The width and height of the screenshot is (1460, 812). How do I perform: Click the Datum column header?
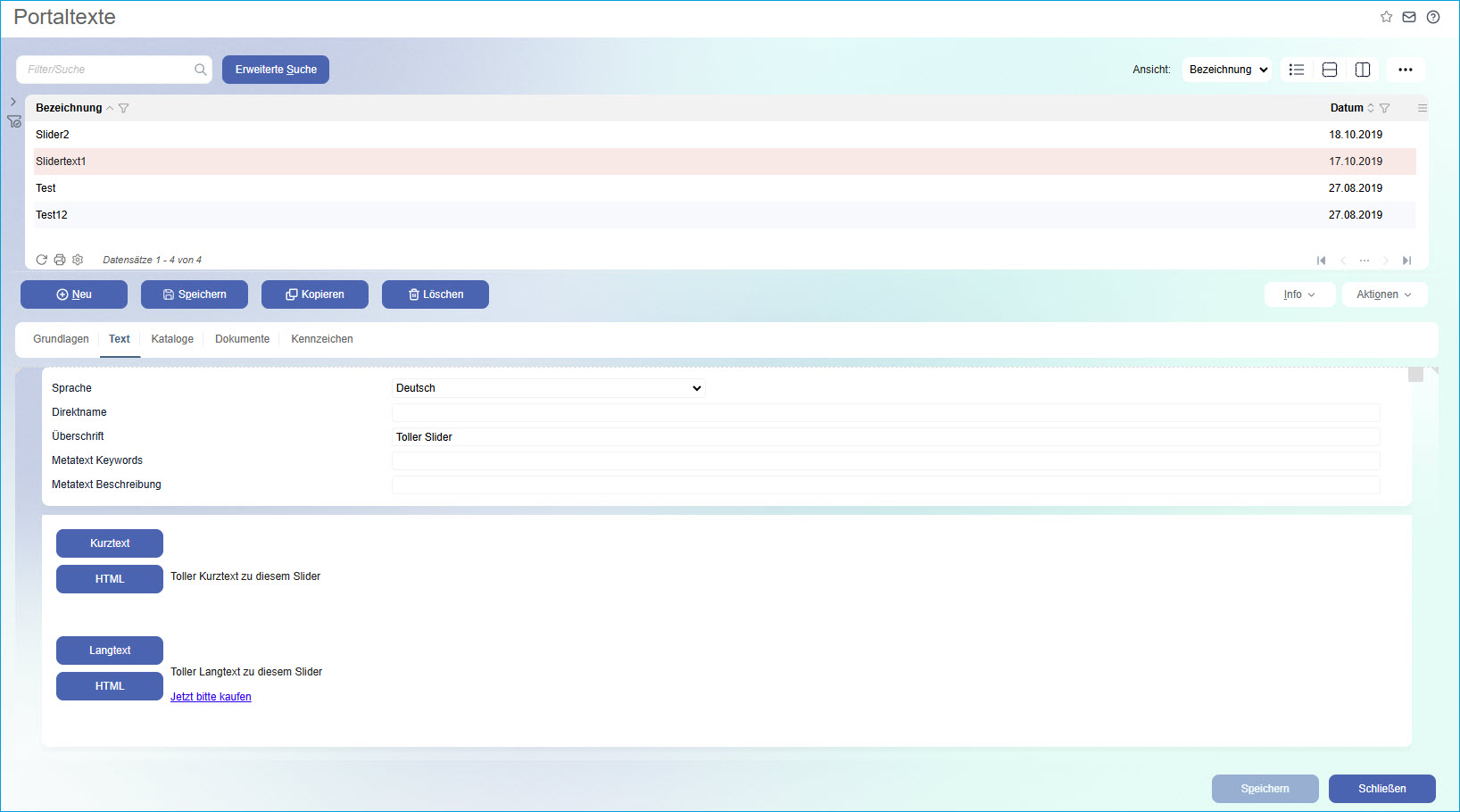pos(1347,108)
